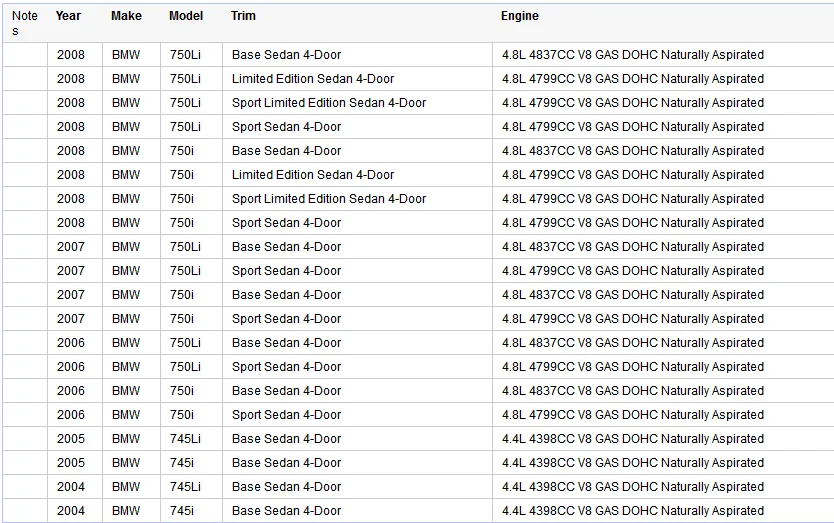Click the Model column header
Image resolution: width=834 pixels, height=523 pixels.
click(x=186, y=16)
